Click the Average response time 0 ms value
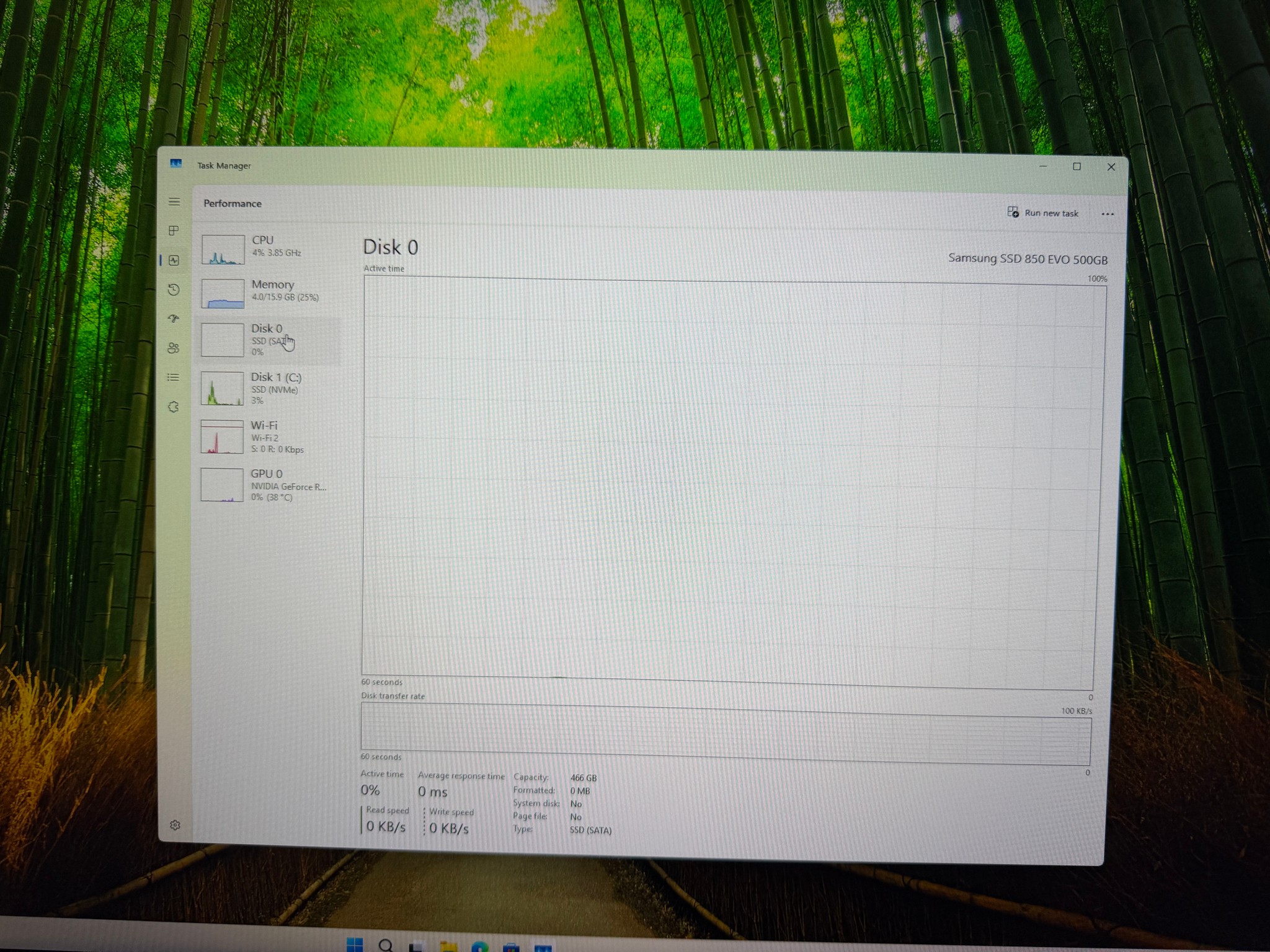Screen dimensions: 1270x952 click(432, 791)
